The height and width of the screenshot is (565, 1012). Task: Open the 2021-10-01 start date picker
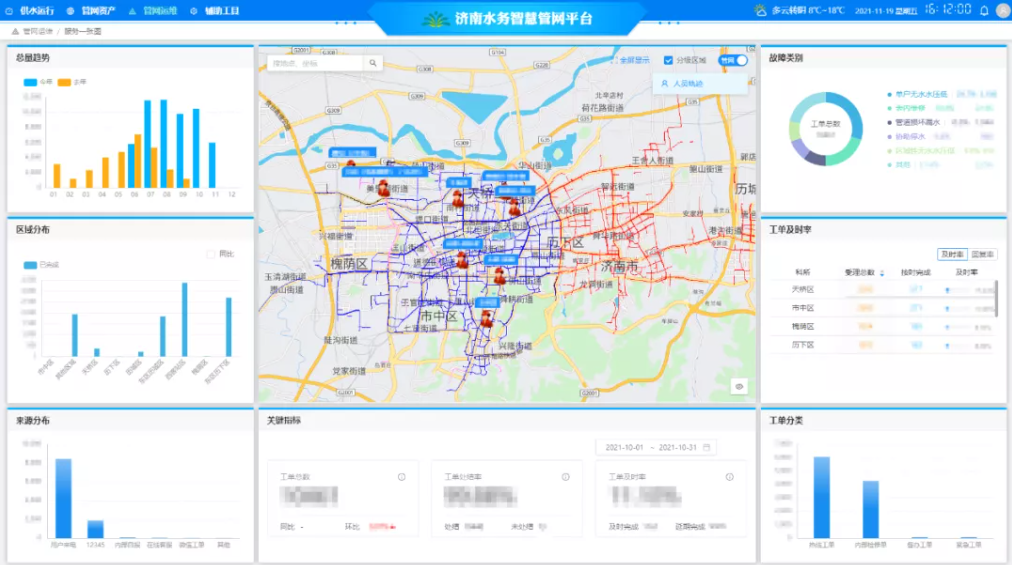click(x=624, y=447)
